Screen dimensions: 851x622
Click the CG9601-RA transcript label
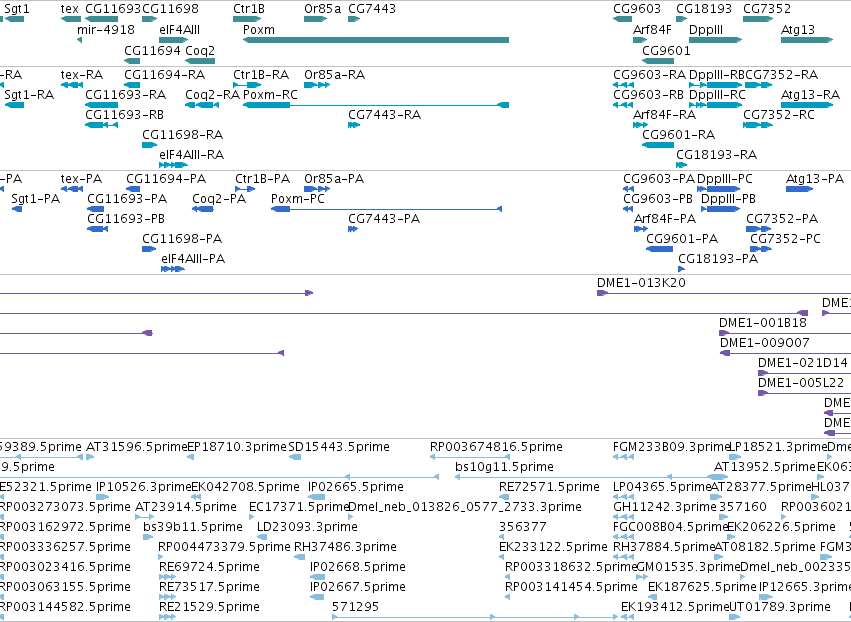[x=678, y=135]
